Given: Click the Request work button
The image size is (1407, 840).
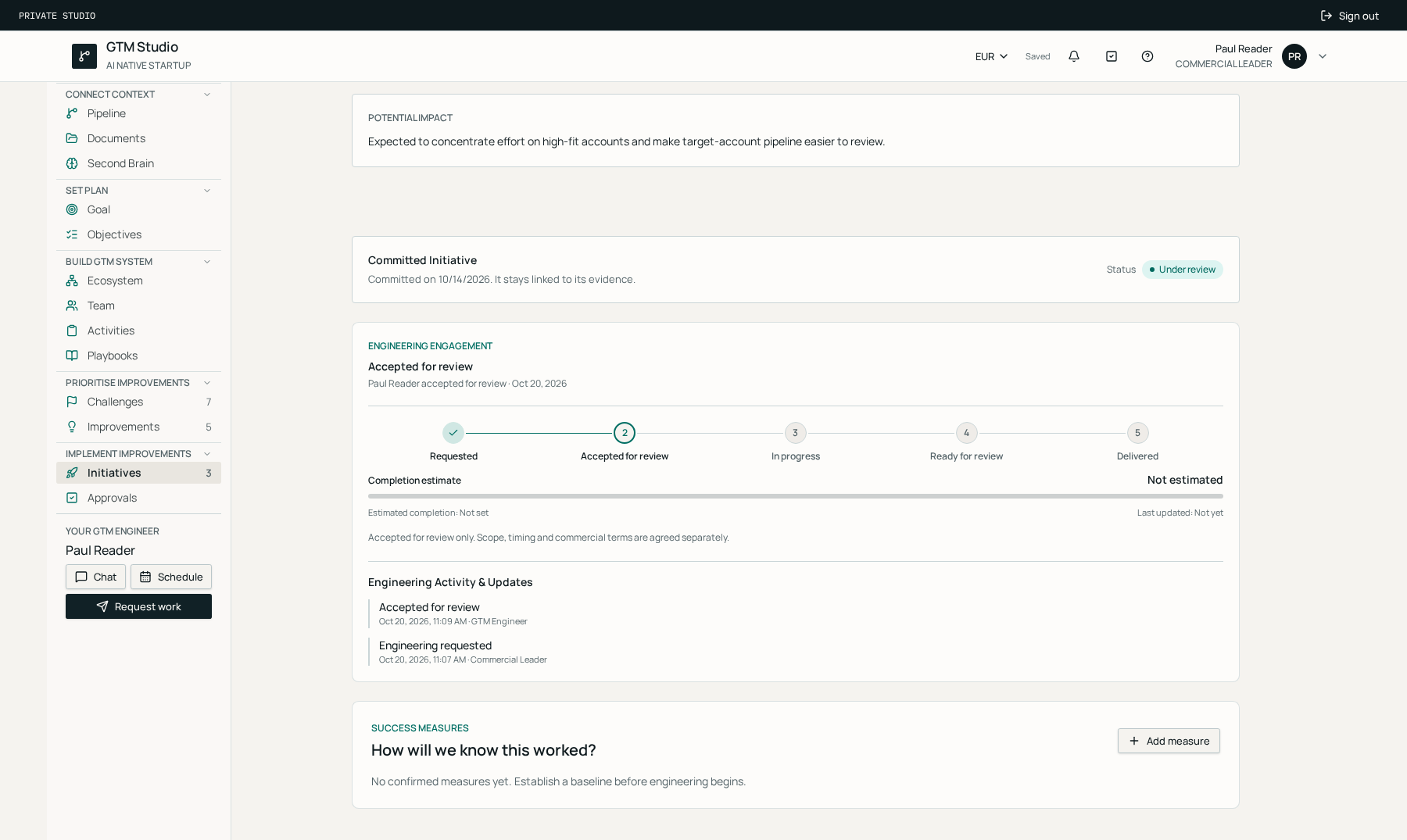Looking at the screenshot, I should [x=138, y=606].
